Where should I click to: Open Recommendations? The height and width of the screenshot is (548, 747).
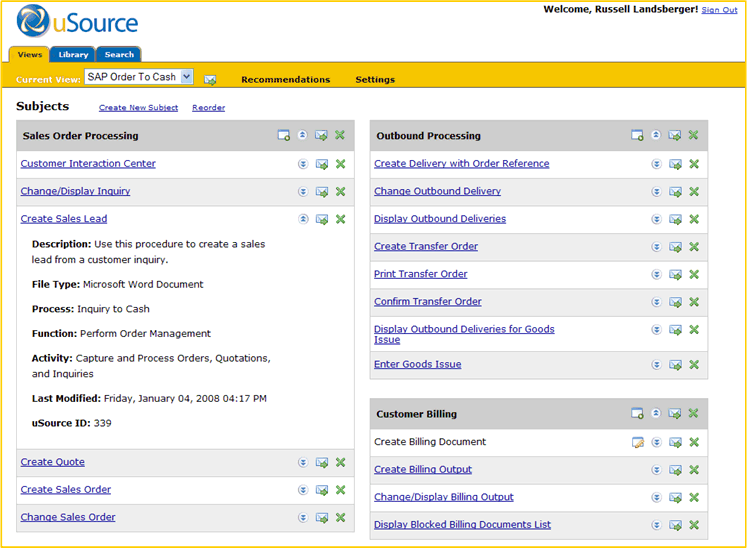click(x=285, y=80)
